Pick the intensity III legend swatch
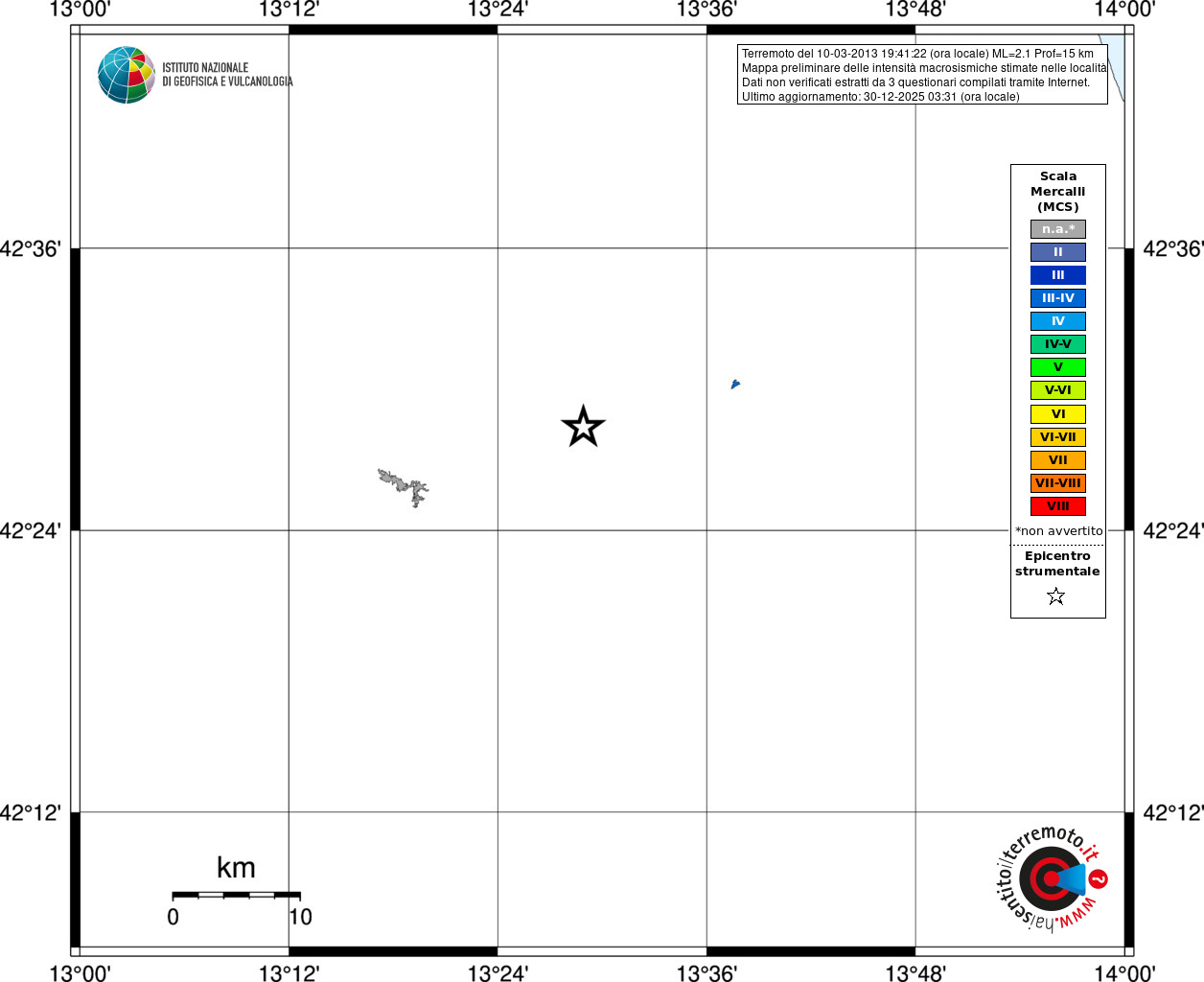 1058,275
